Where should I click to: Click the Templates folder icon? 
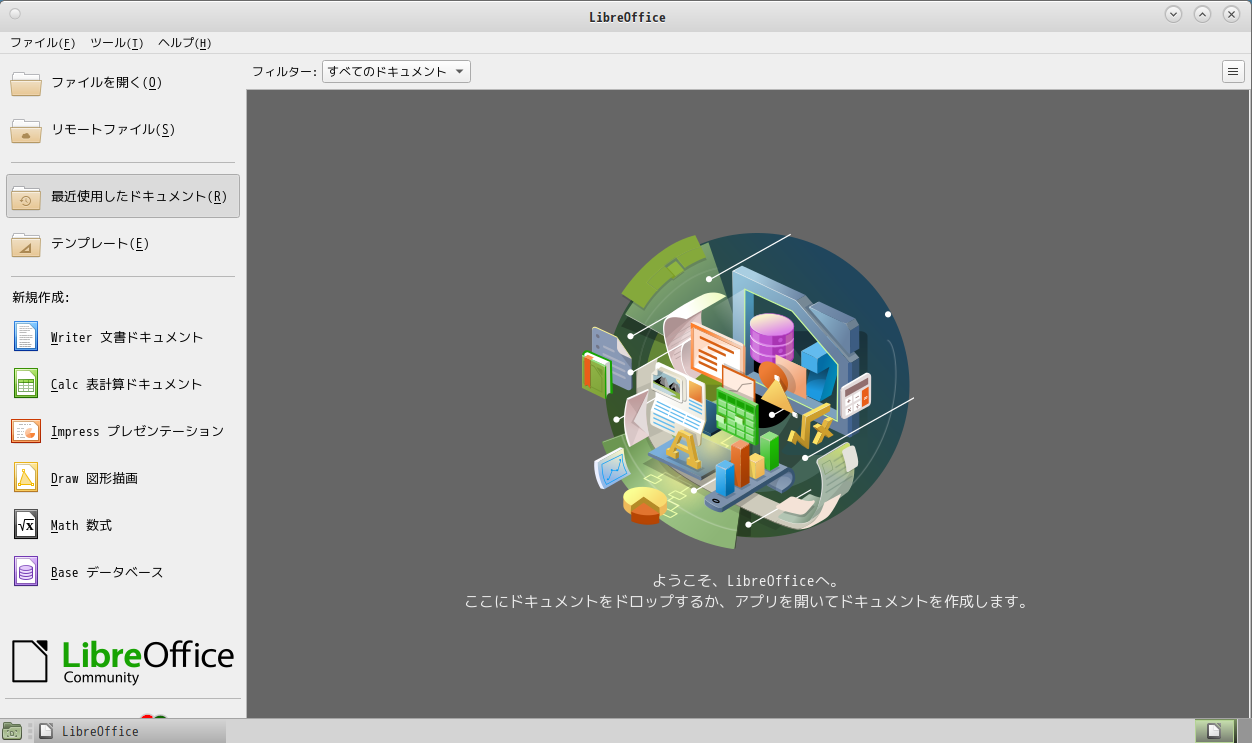(26, 244)
